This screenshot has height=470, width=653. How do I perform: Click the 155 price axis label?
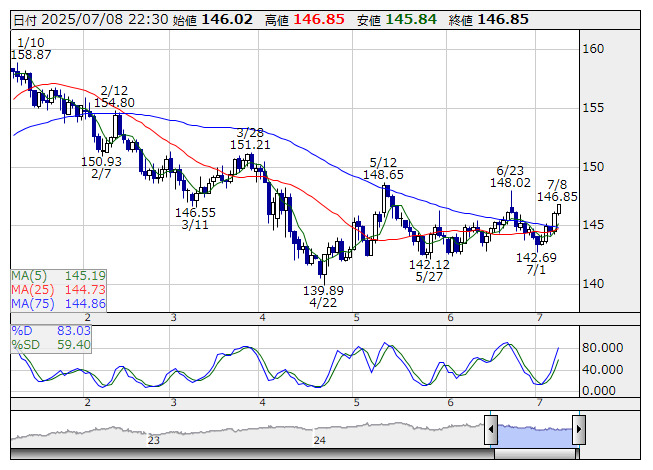(x=593, y=108)
